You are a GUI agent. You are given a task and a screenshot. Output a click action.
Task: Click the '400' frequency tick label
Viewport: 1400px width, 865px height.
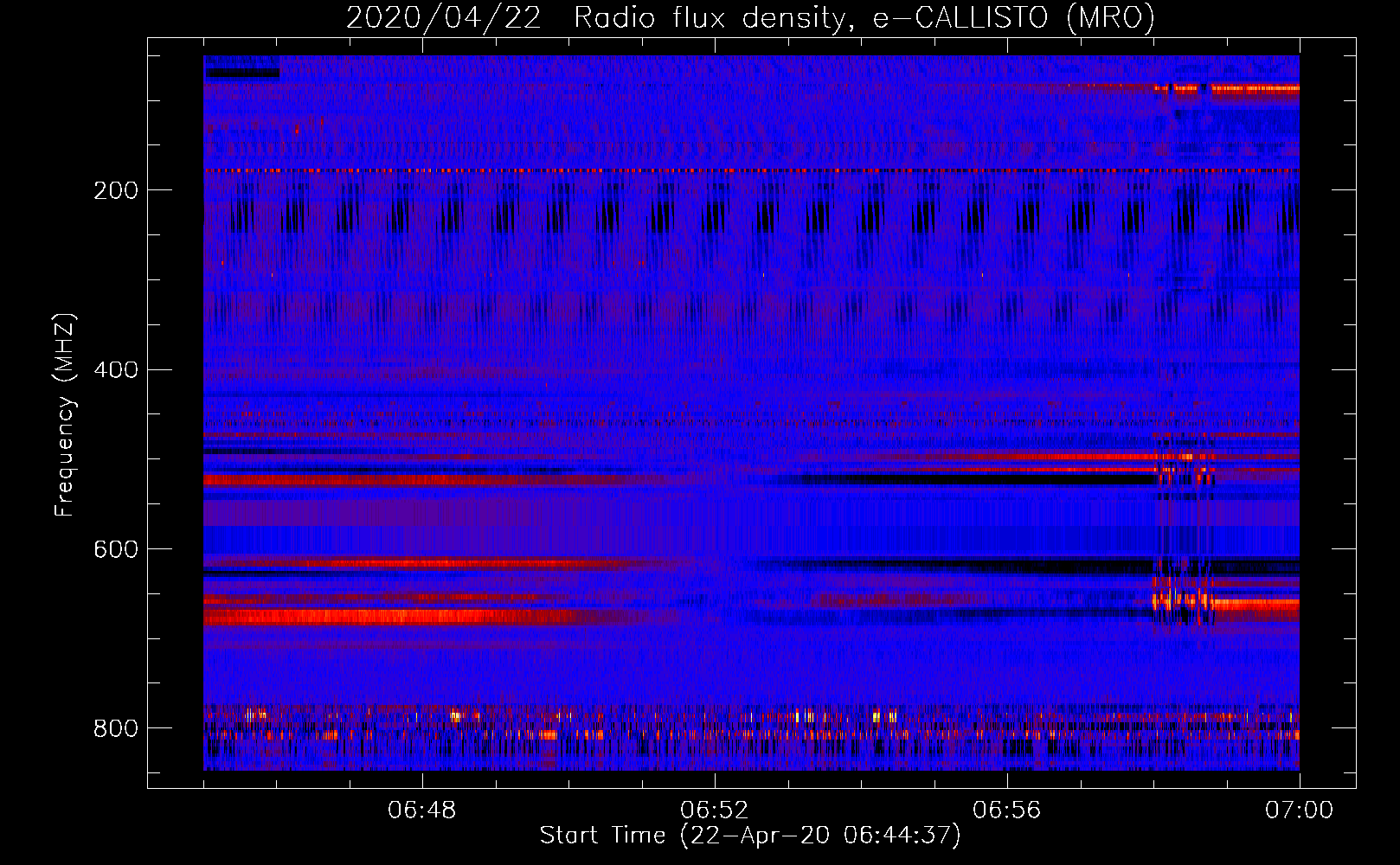click(116, 370)
